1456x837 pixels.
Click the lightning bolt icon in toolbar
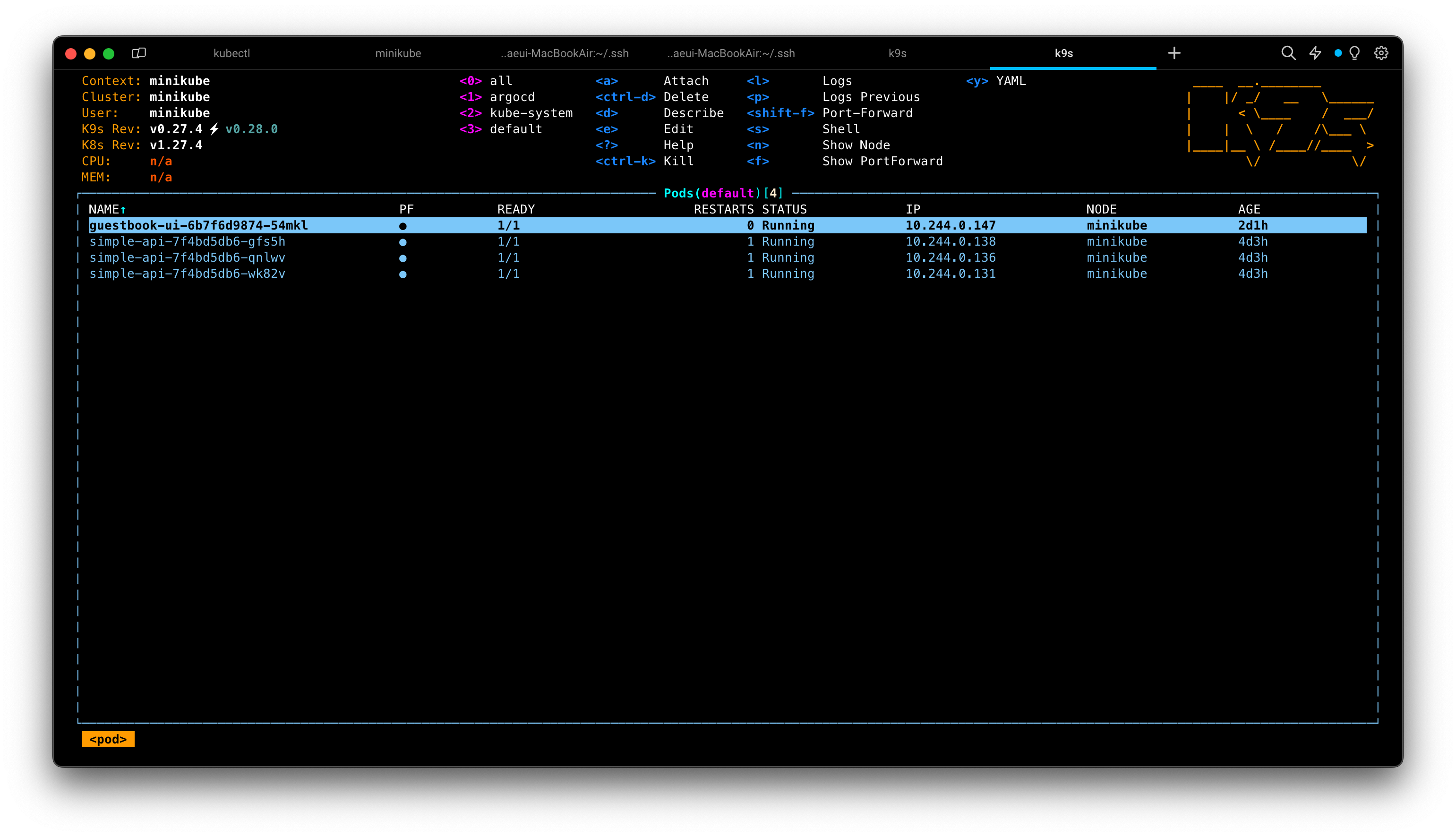pyautogui.click(x=1315, y=53)
